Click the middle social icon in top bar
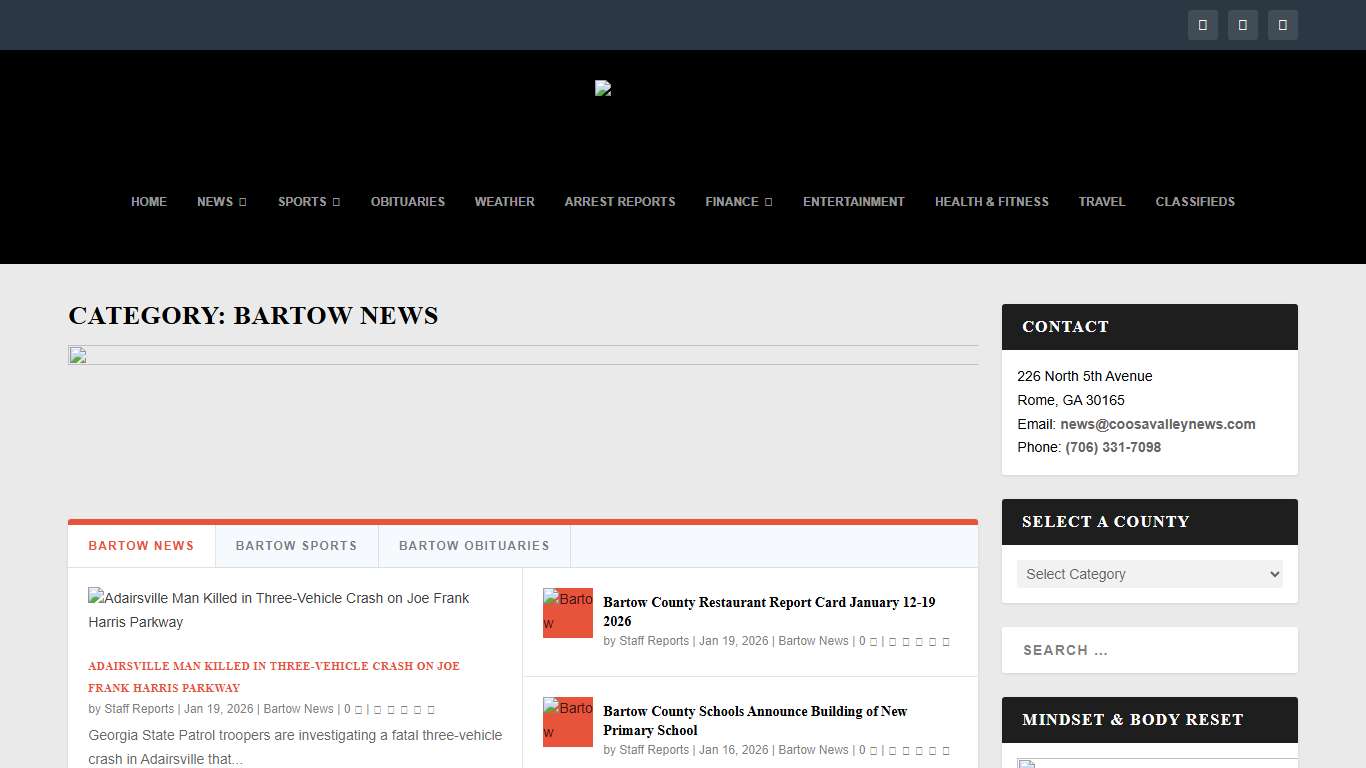Screen dimensions: 1366x768 click(1242, 25)
